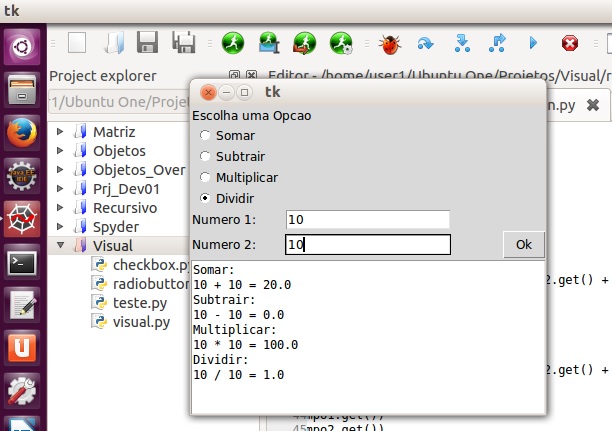Close the open .py editor tab
The height and width of the screenshot is (431, 612).
(x=593, y=104)
